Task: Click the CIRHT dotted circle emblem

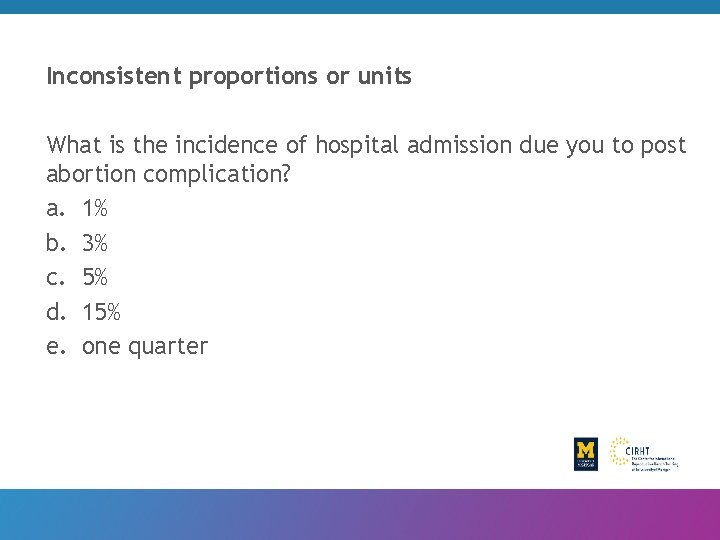Action: coord(619,452)
